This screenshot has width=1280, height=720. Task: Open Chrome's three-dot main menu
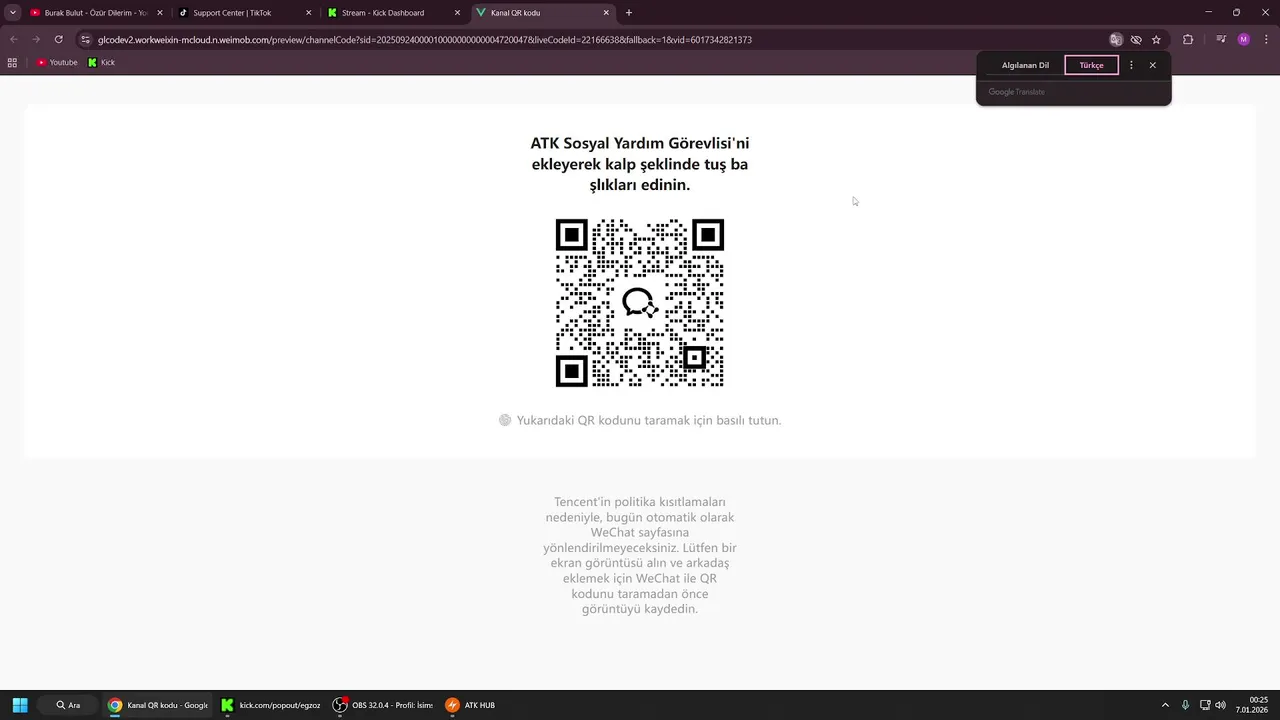1264,40
